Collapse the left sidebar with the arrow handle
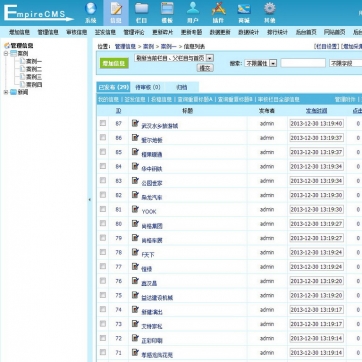The image size is (362, 362). (90, 200)
